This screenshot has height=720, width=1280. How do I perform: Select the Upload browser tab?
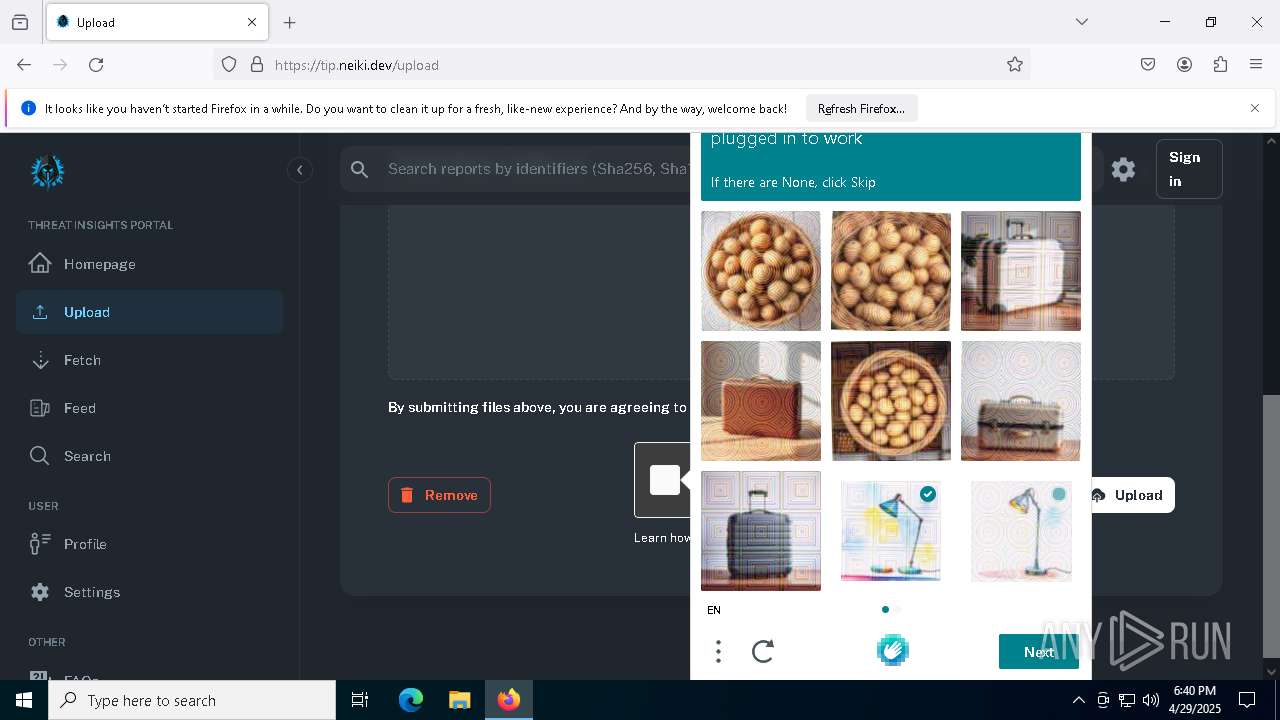(157, 22)
